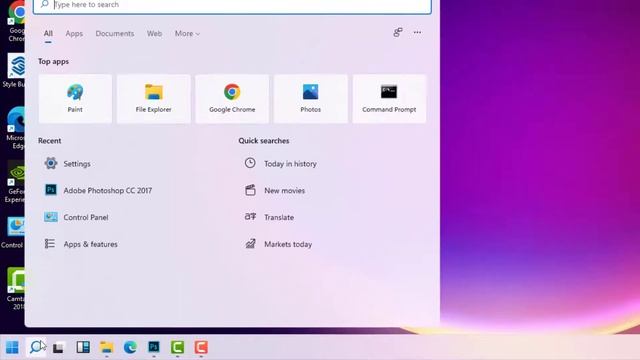Open Camtasia desktop shortcut

pos(16,289)
